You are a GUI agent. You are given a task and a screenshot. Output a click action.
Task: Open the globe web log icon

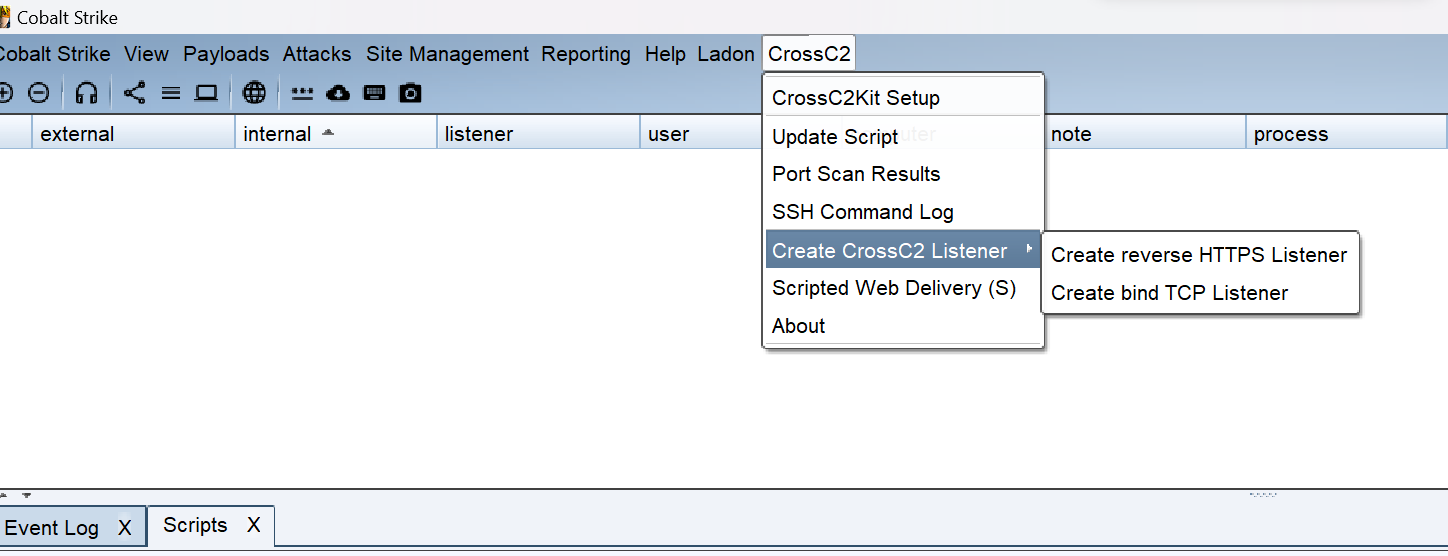tap(255, 93)
